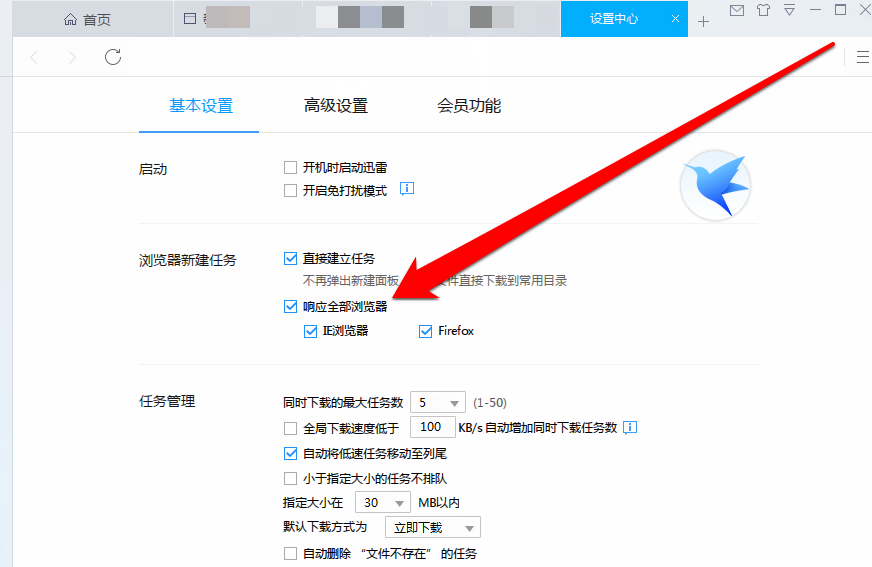872x567 pixels.
Task: Open the title bar dropdown triangle menu
Action: [x=789, y=10]
